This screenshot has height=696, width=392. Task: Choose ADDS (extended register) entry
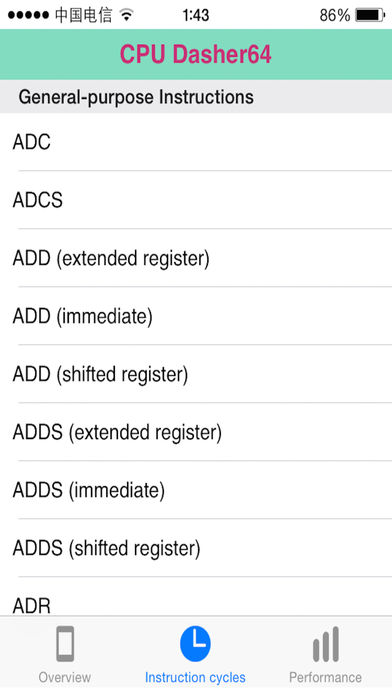click(x=196, y=432)
